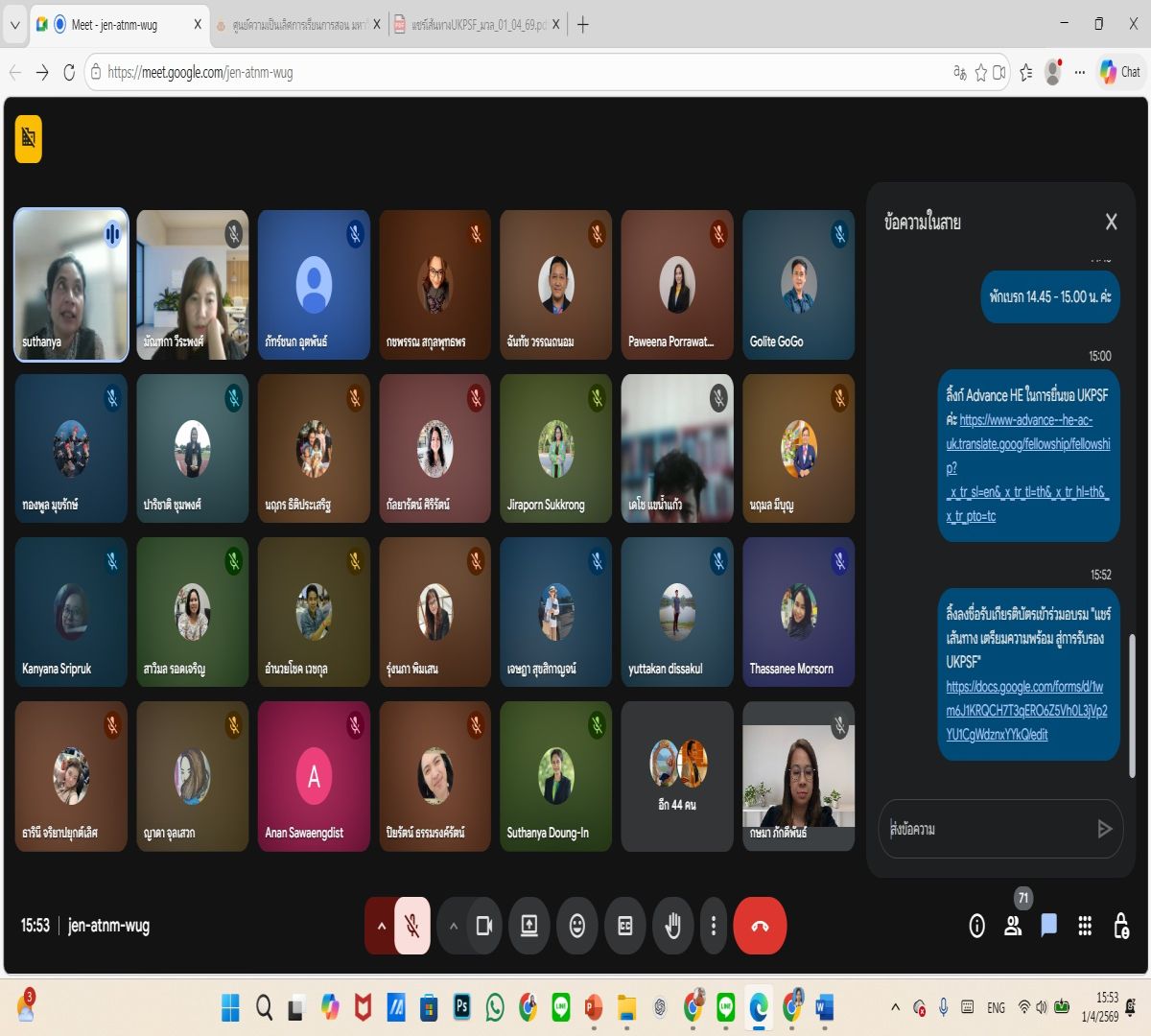
Task: Expand video settings arrow beside camera
Action: [454, 926]
